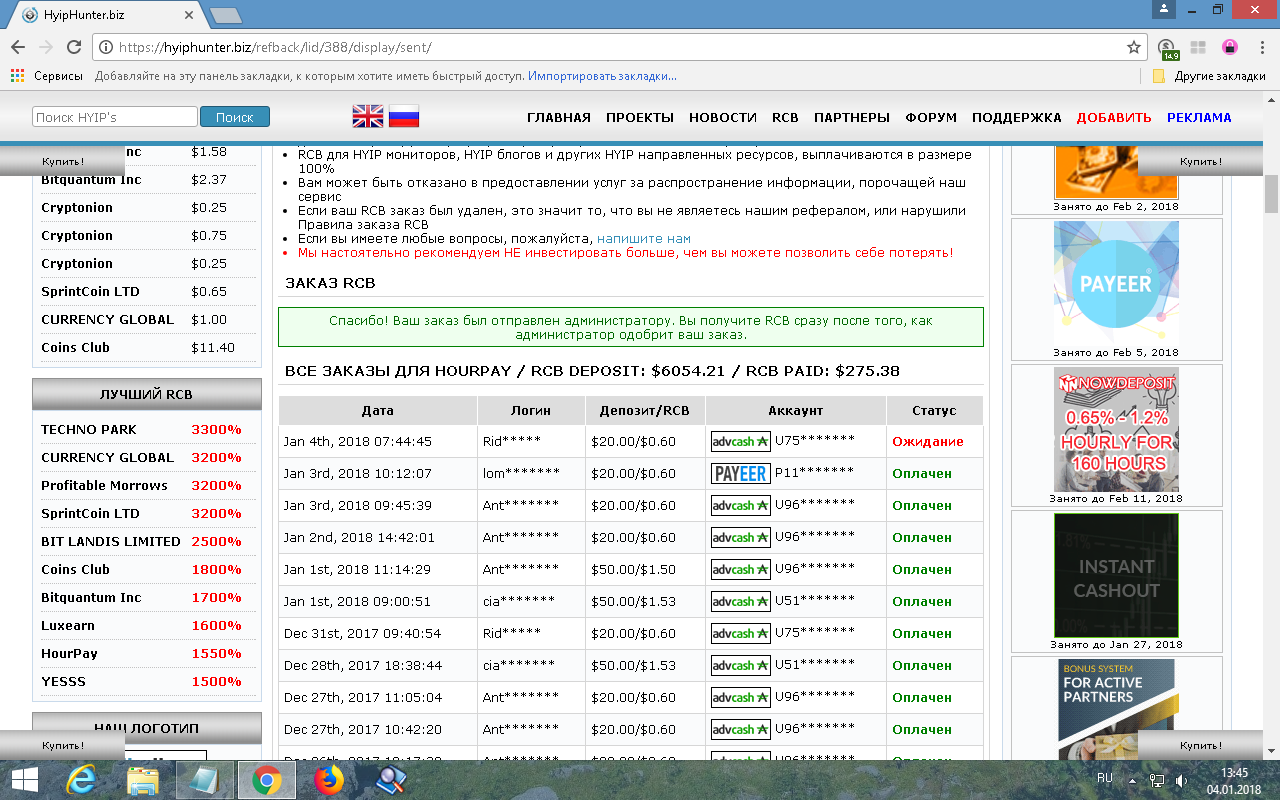
Task: Reload the current page
Action: click(74, 47)
